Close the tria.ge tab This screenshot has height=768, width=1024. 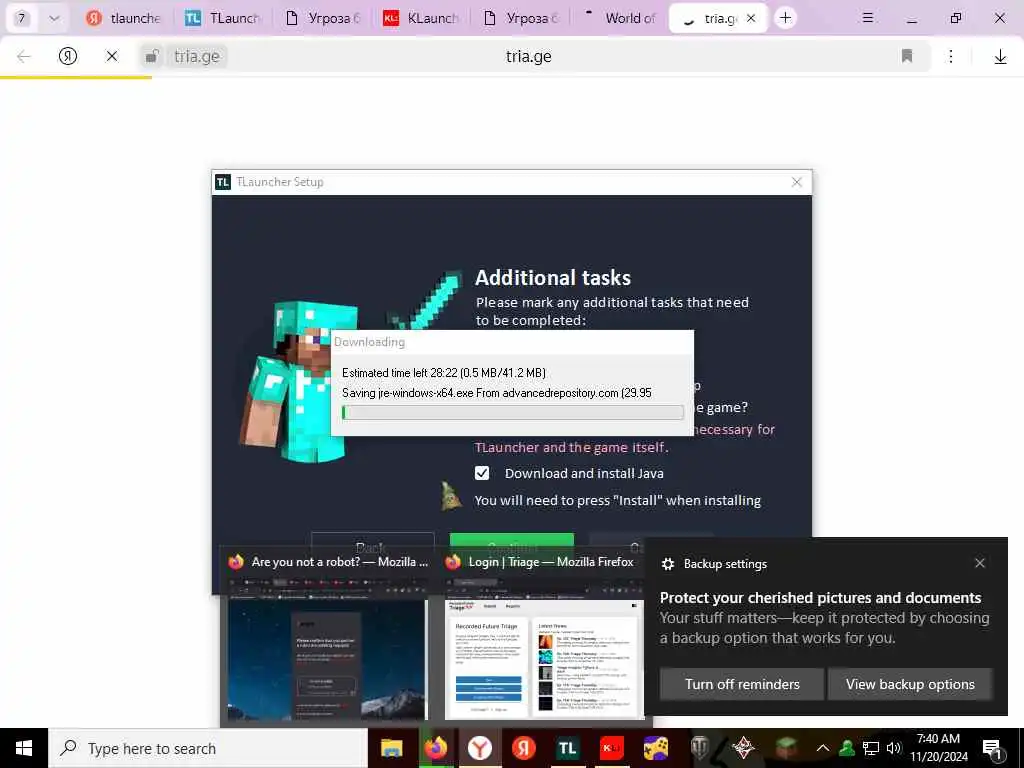751,18
